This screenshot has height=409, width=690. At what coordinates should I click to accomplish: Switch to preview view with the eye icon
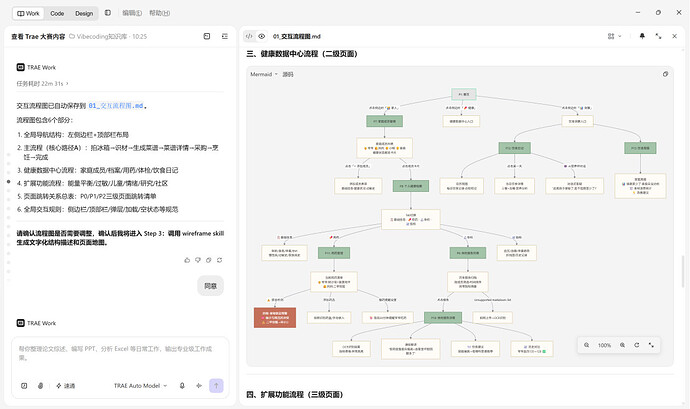261,36
